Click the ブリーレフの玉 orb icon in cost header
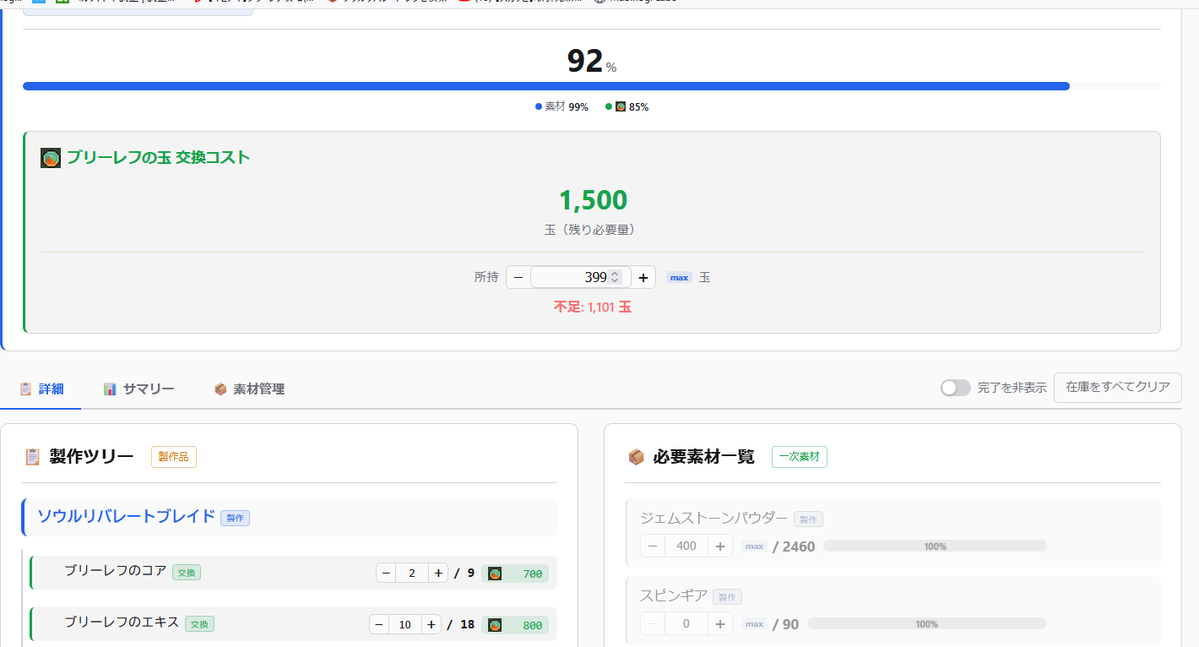The height and width of the screenshot is (647, 1199). pyautogui.click(x=50, y=158)
